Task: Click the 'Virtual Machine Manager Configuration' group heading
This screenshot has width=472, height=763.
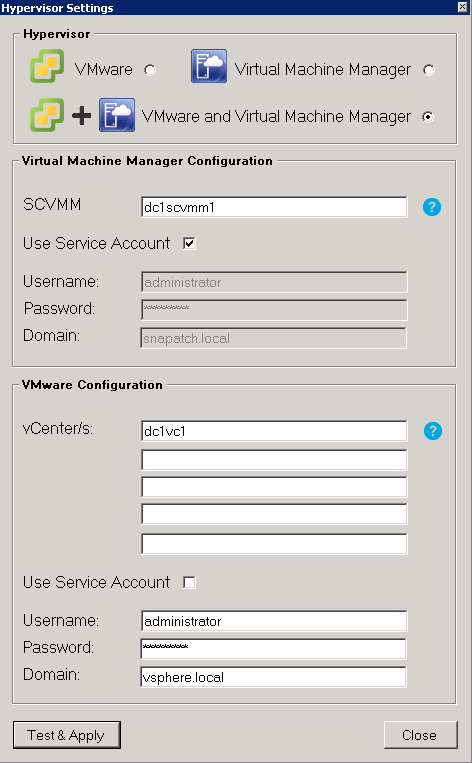Action: pos(147,161)
